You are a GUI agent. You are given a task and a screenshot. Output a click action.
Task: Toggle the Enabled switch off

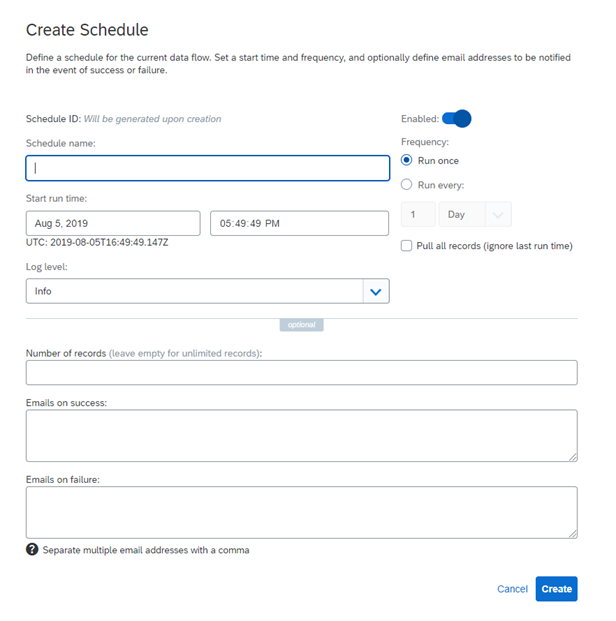tap(457, 118)
